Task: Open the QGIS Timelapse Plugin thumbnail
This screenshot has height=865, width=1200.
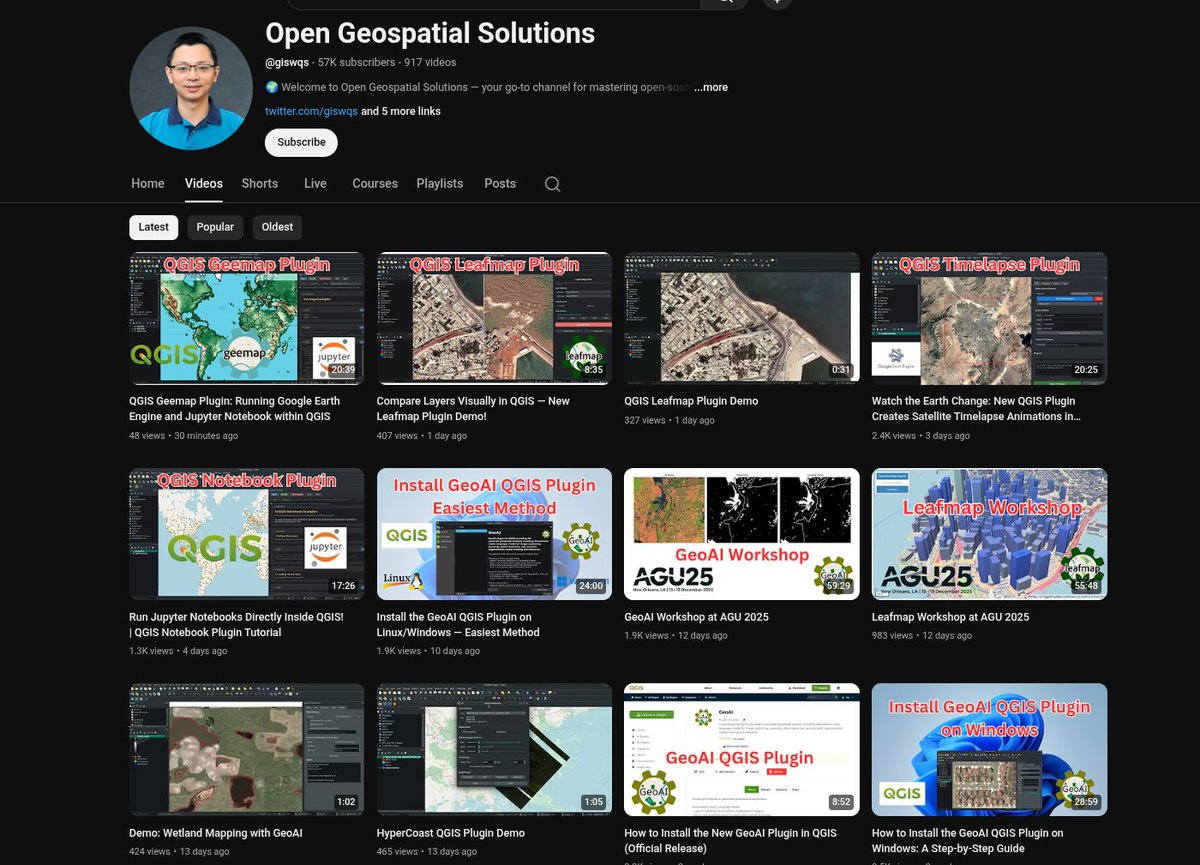Action: coord(989,318)
